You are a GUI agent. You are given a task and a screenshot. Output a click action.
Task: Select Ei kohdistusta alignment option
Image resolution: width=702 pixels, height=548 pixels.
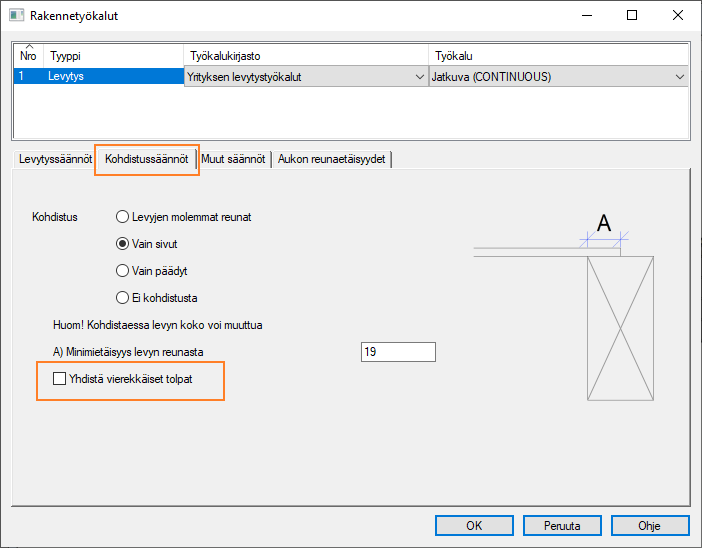click(x=123, y=297)
